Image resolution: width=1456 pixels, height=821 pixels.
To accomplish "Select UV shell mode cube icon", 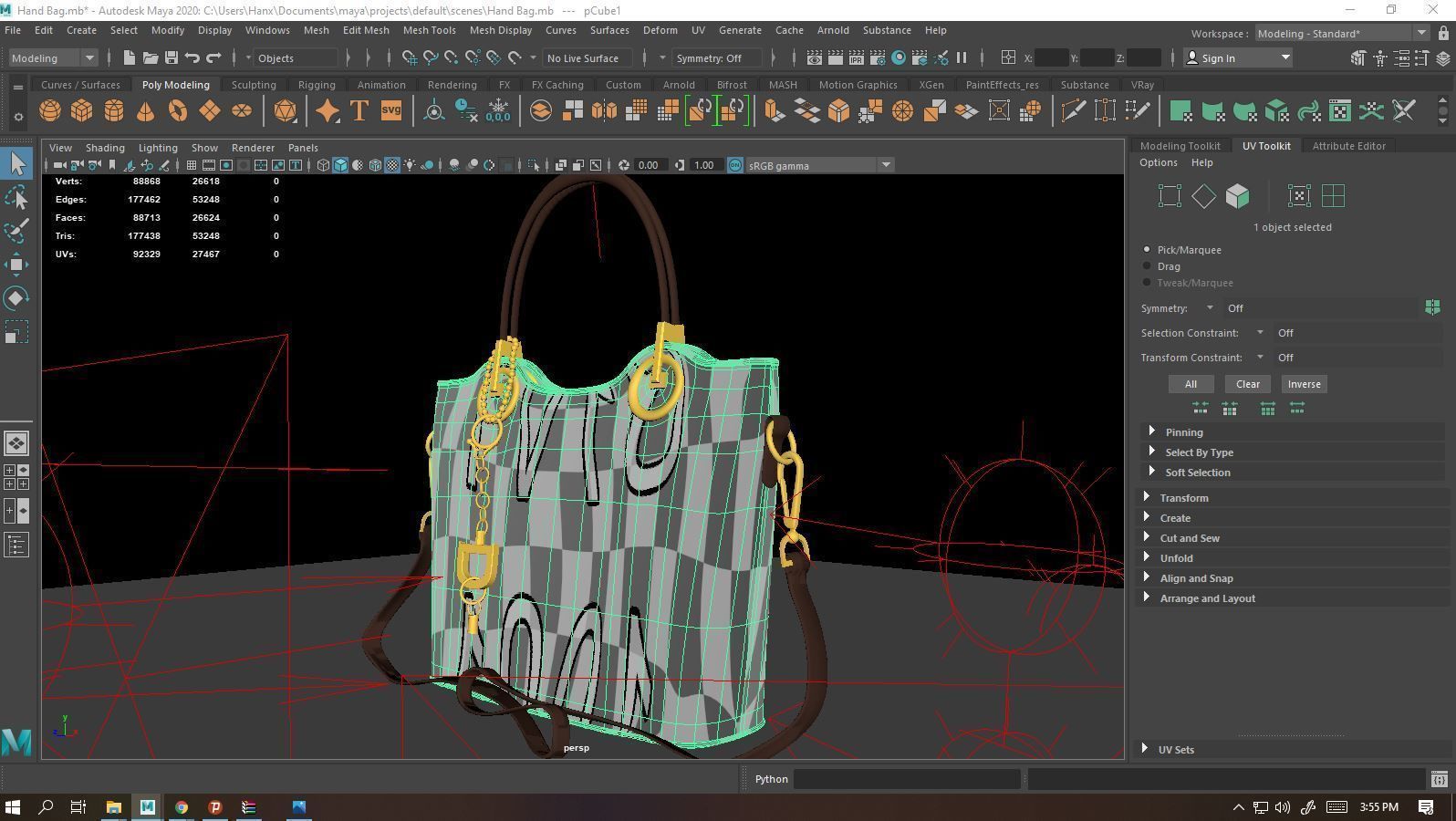I will [1237, 196].
